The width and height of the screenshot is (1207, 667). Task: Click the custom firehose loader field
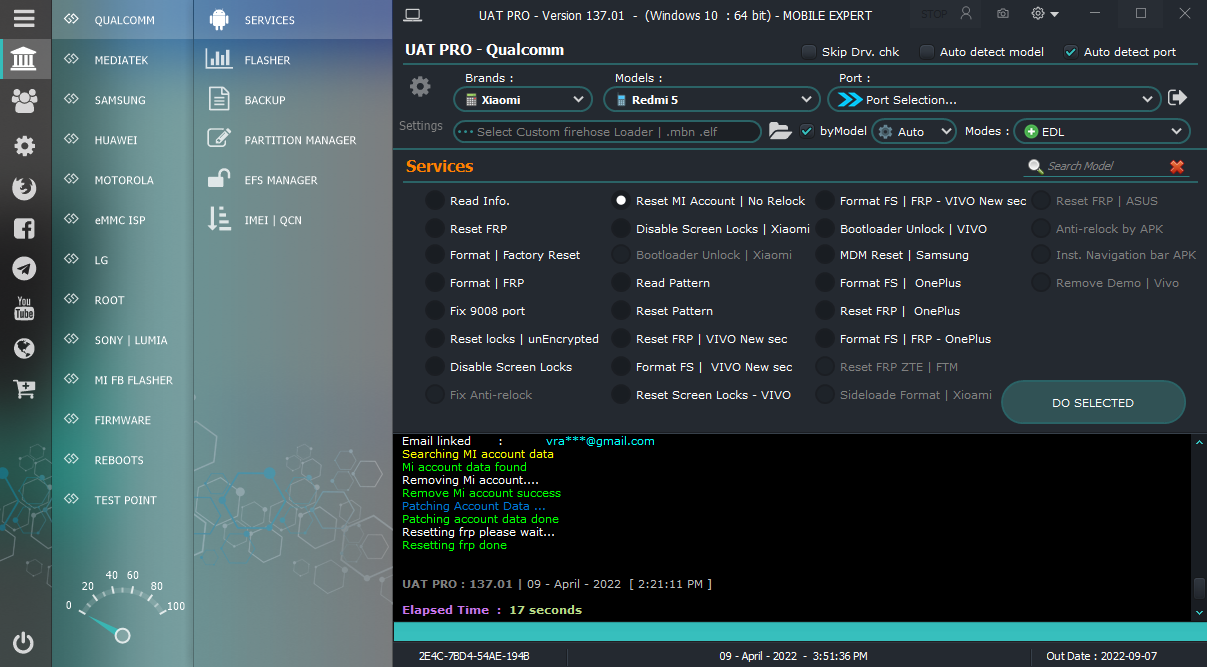(x=607, y=131)
